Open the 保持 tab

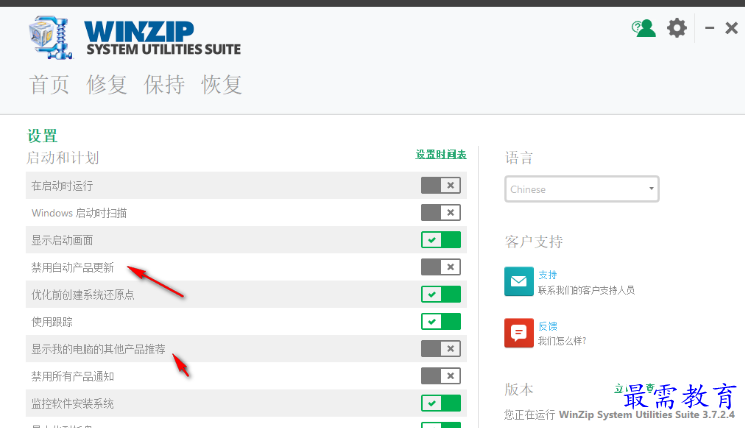click(164, 85)
